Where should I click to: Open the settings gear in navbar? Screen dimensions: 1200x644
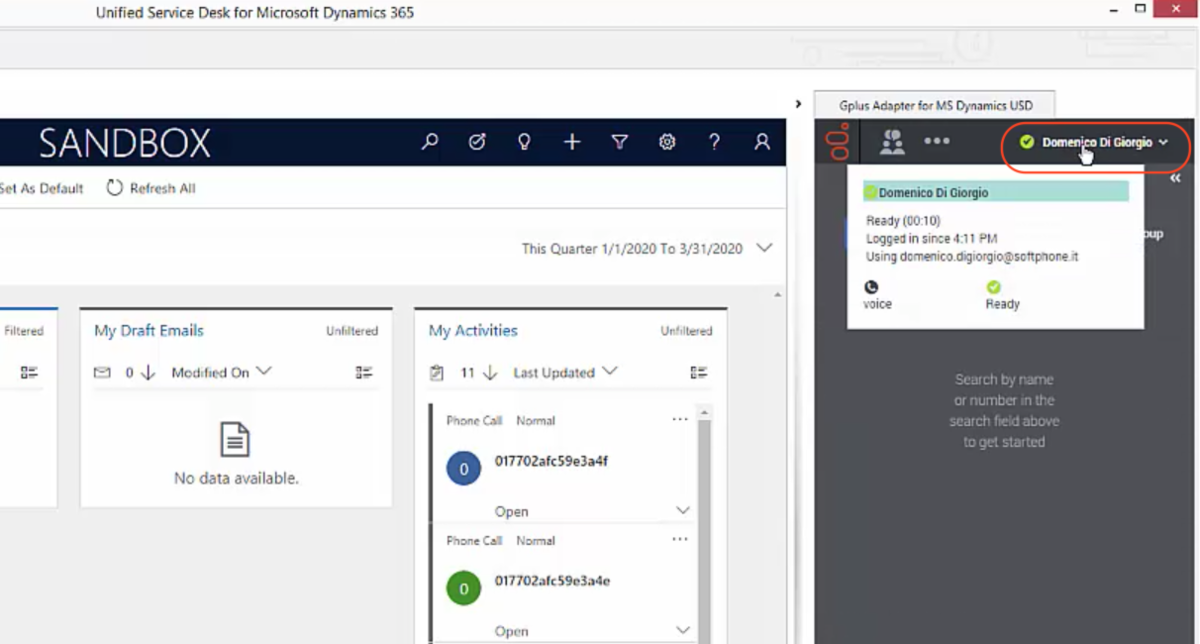point(667,142)
